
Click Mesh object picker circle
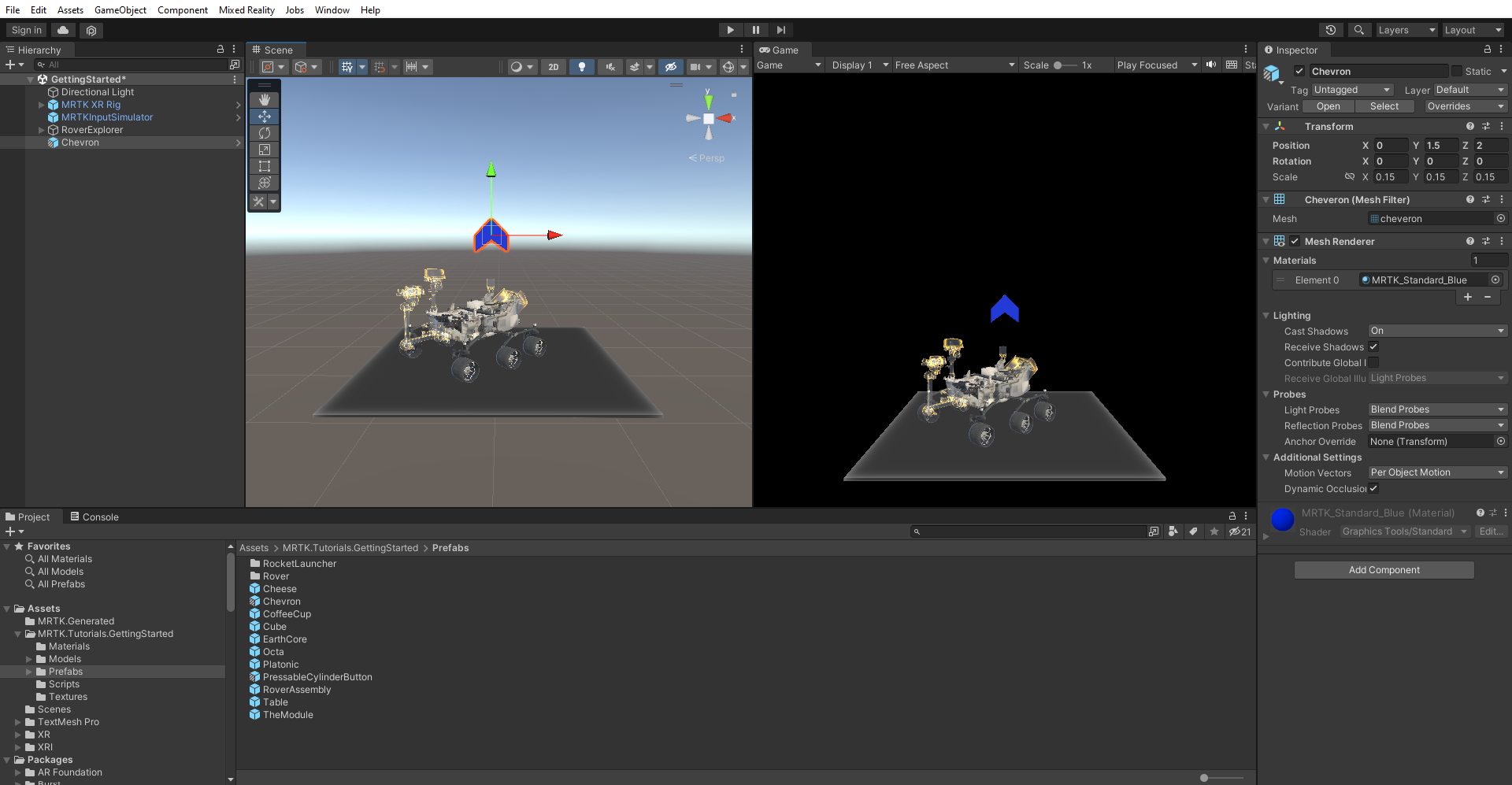(x=1501, y=219)
